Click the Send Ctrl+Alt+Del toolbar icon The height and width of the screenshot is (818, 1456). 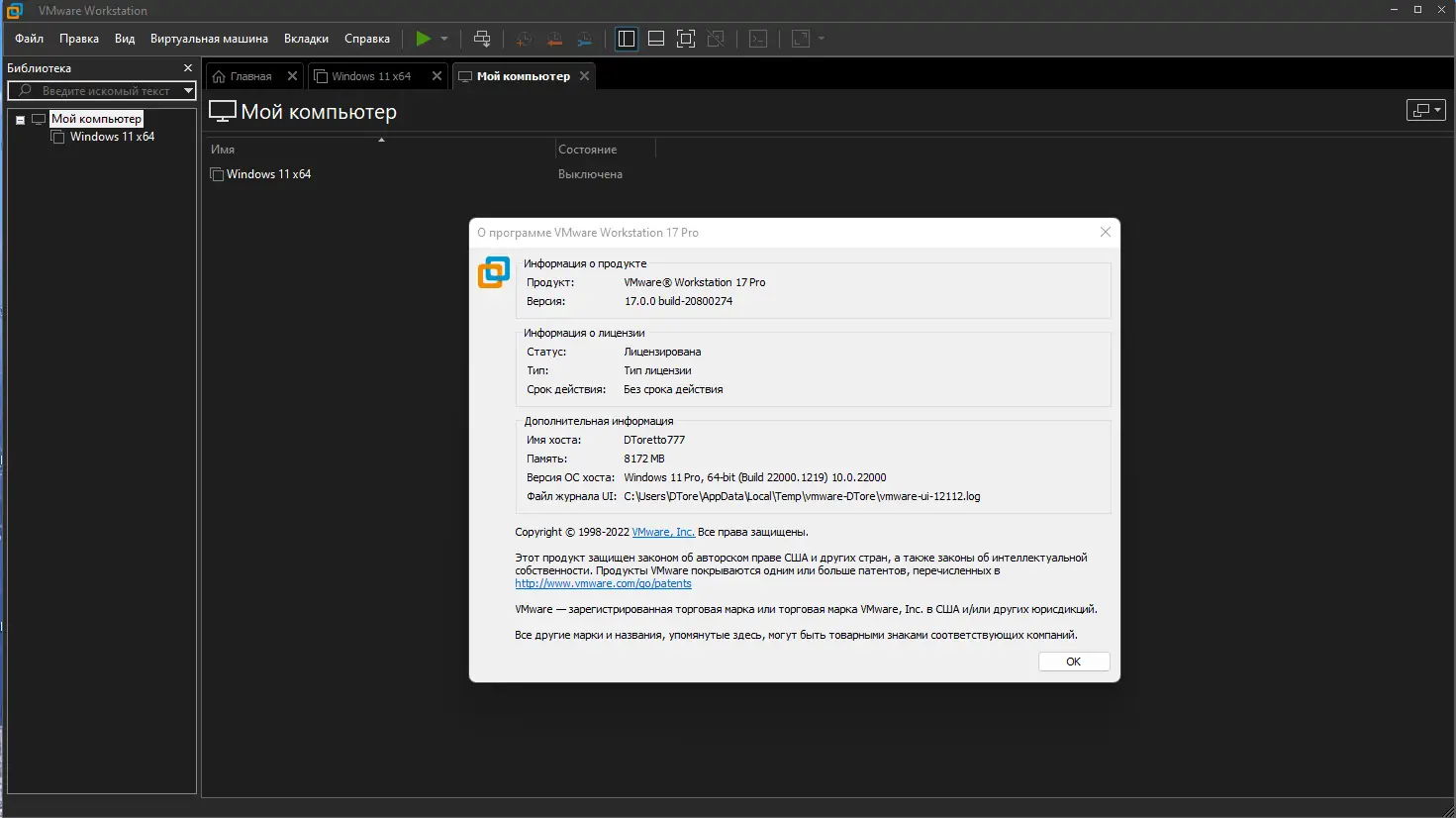(482, 39)
